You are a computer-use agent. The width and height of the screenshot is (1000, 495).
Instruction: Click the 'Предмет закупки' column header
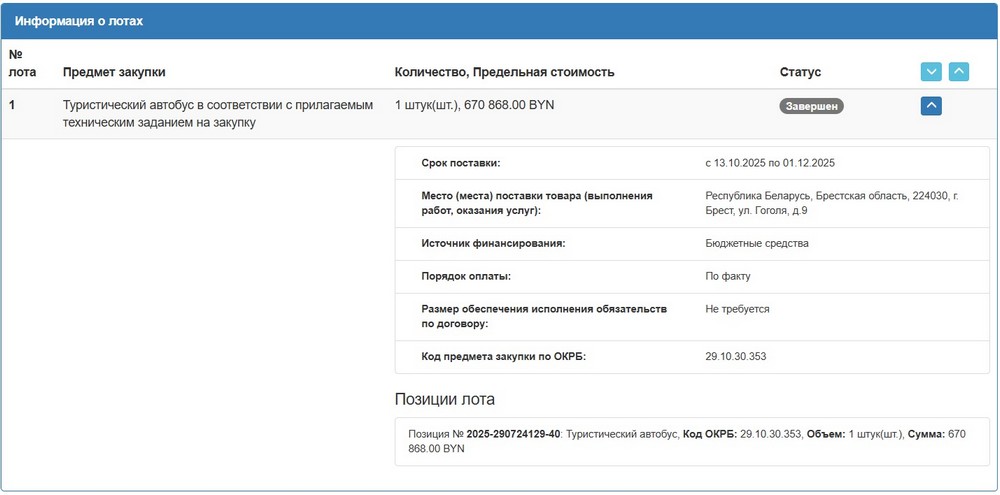[114, 72]
